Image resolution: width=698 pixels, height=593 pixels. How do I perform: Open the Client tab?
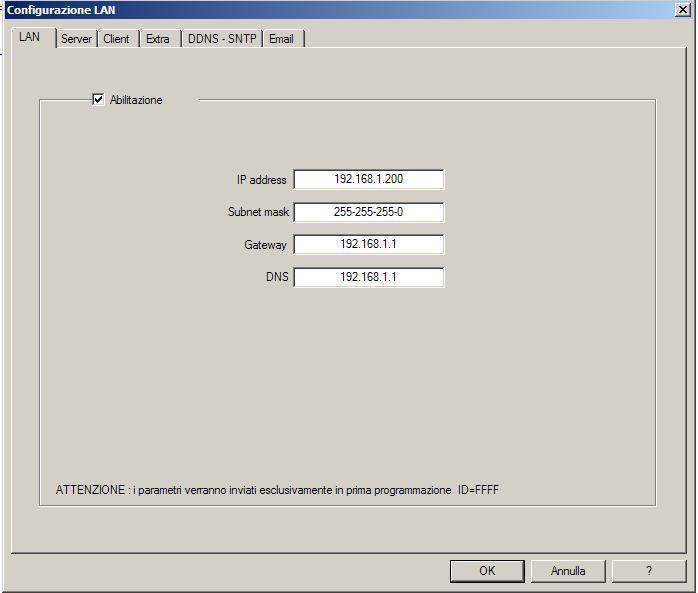pos(117,39)
